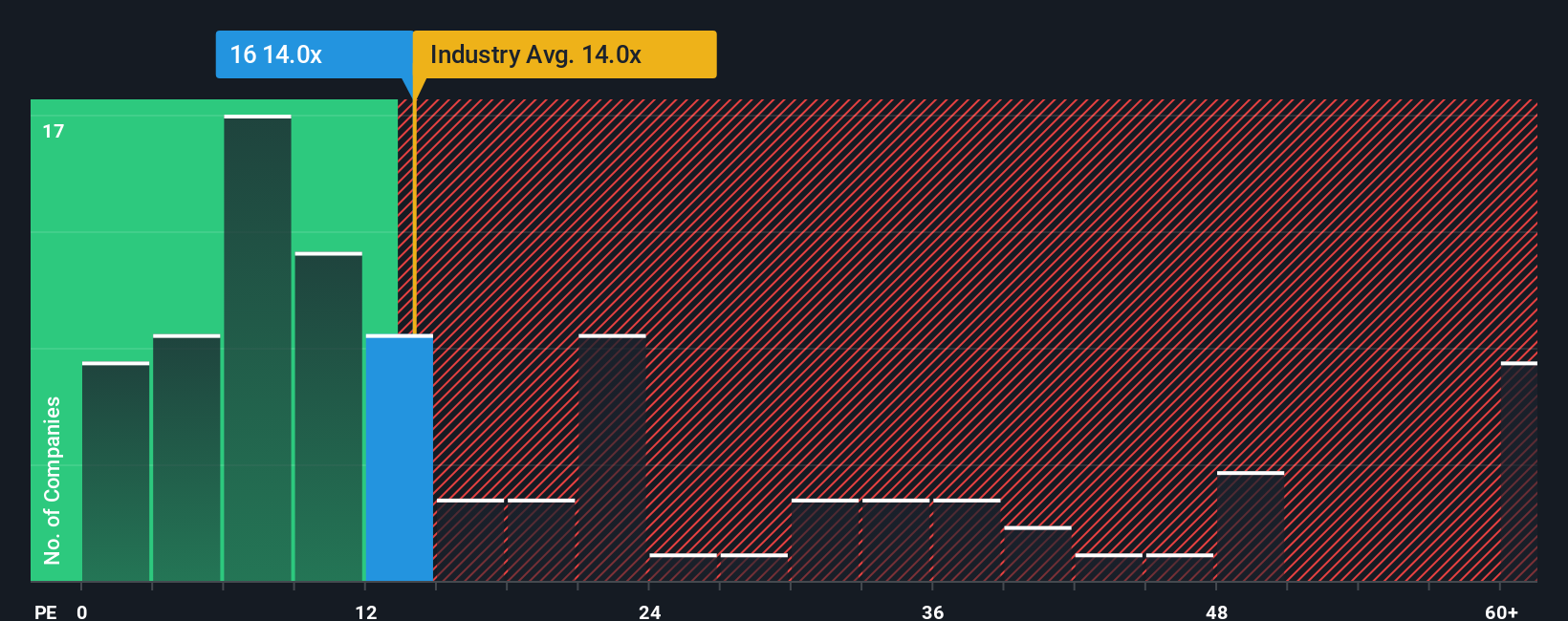
Task: Select the fourth green bar before PE 12
Action: point(329,417)
